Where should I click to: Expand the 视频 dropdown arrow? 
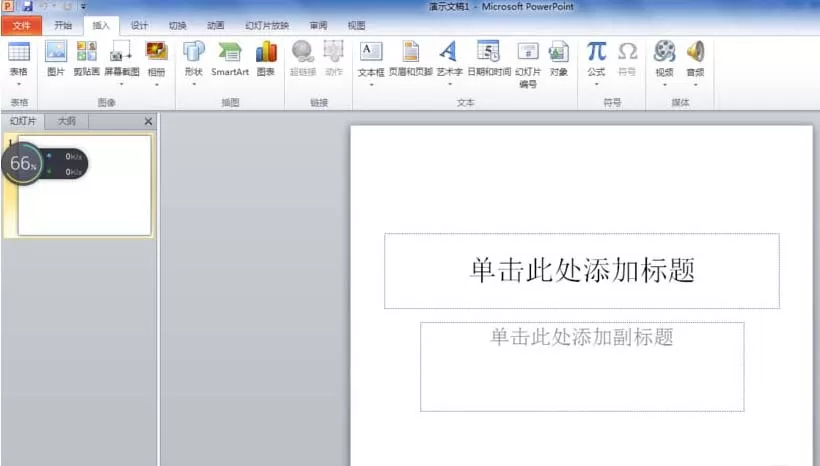(x=664, y=84)
